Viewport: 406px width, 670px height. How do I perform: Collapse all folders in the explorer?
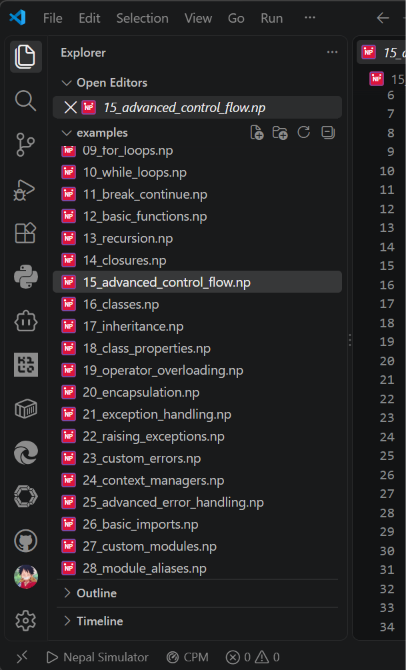[328, 132]
